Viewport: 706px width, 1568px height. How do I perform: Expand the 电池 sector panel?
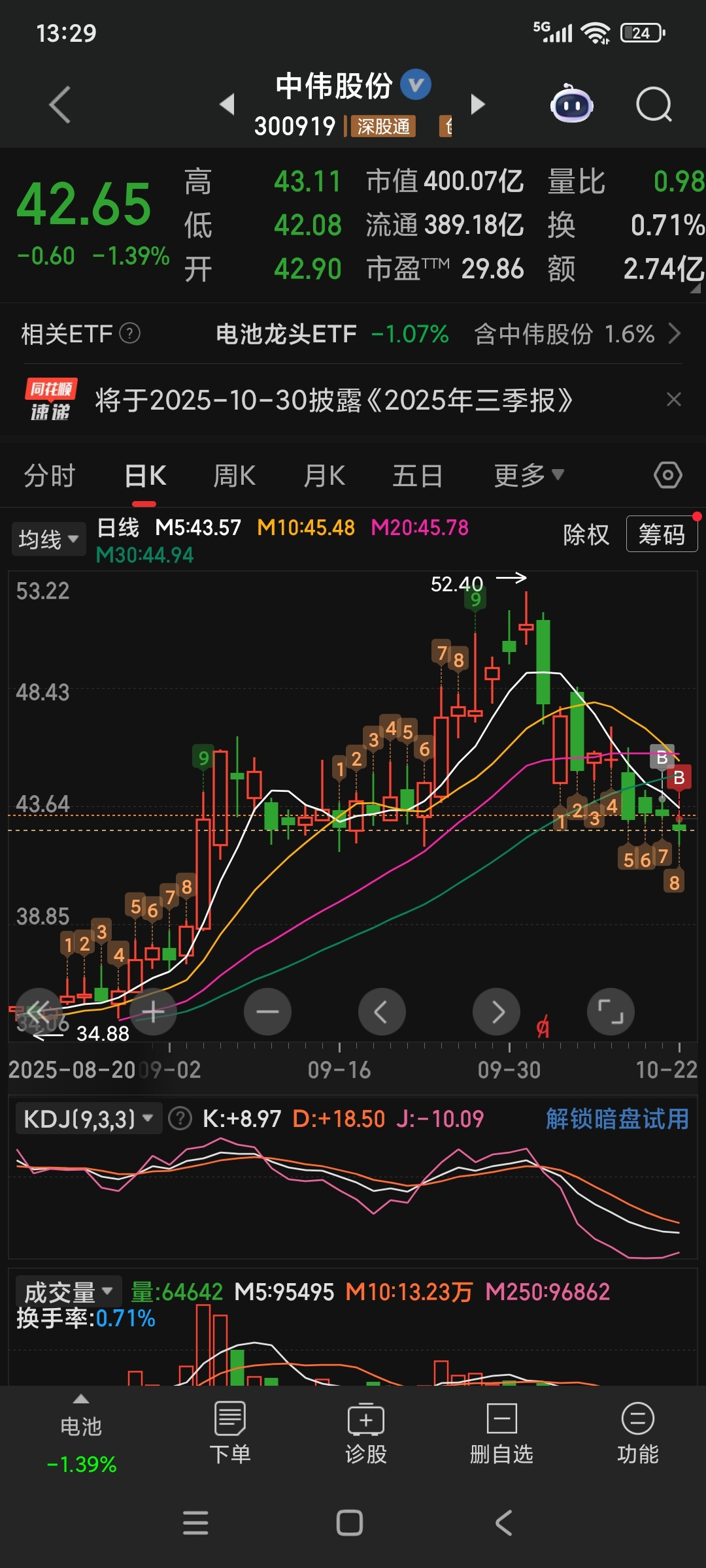[x=81, y=1435]
